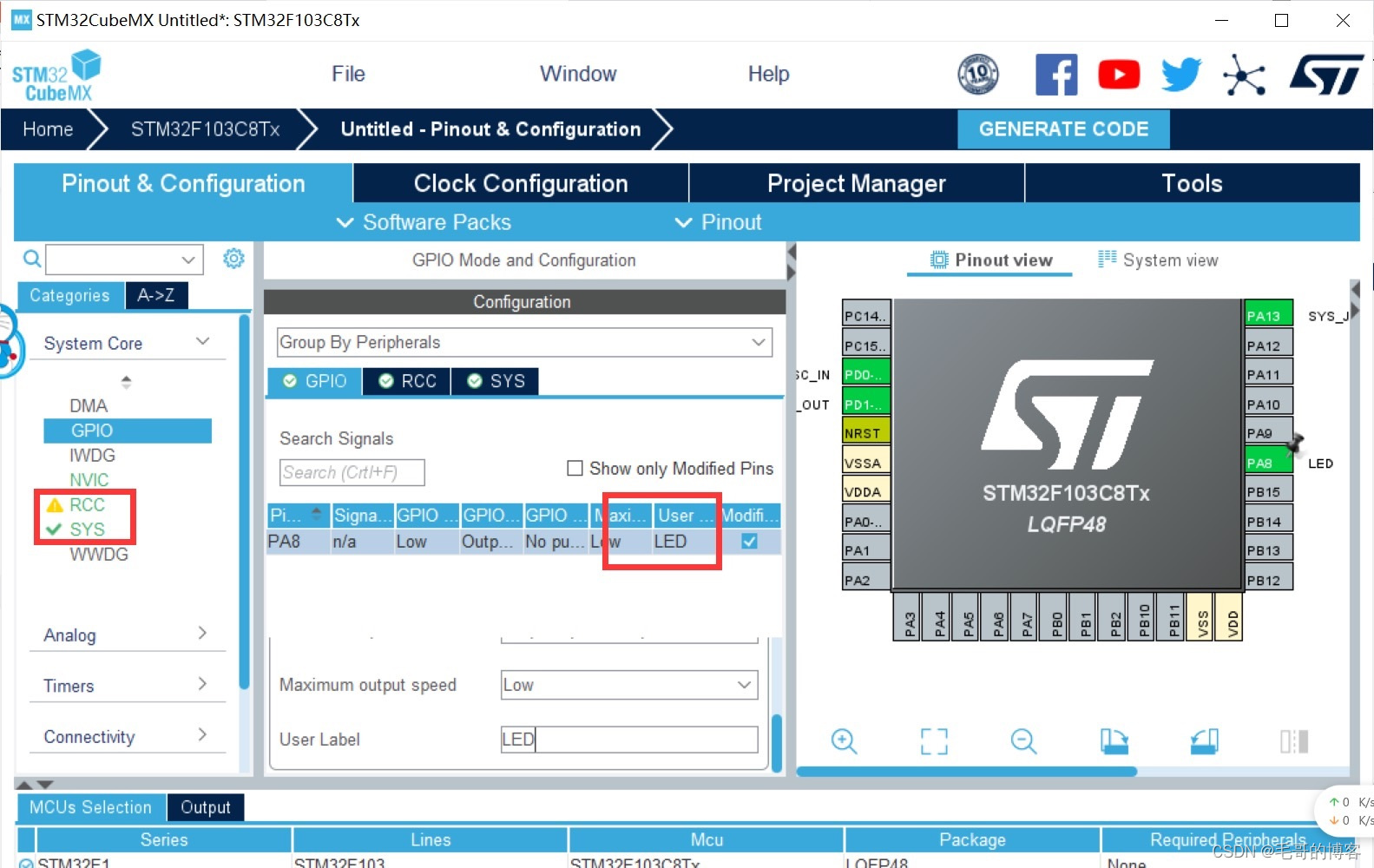Click the STM32CubeMX logo
This screenshot has height=868, width=1374.
[x=56, y=76]
